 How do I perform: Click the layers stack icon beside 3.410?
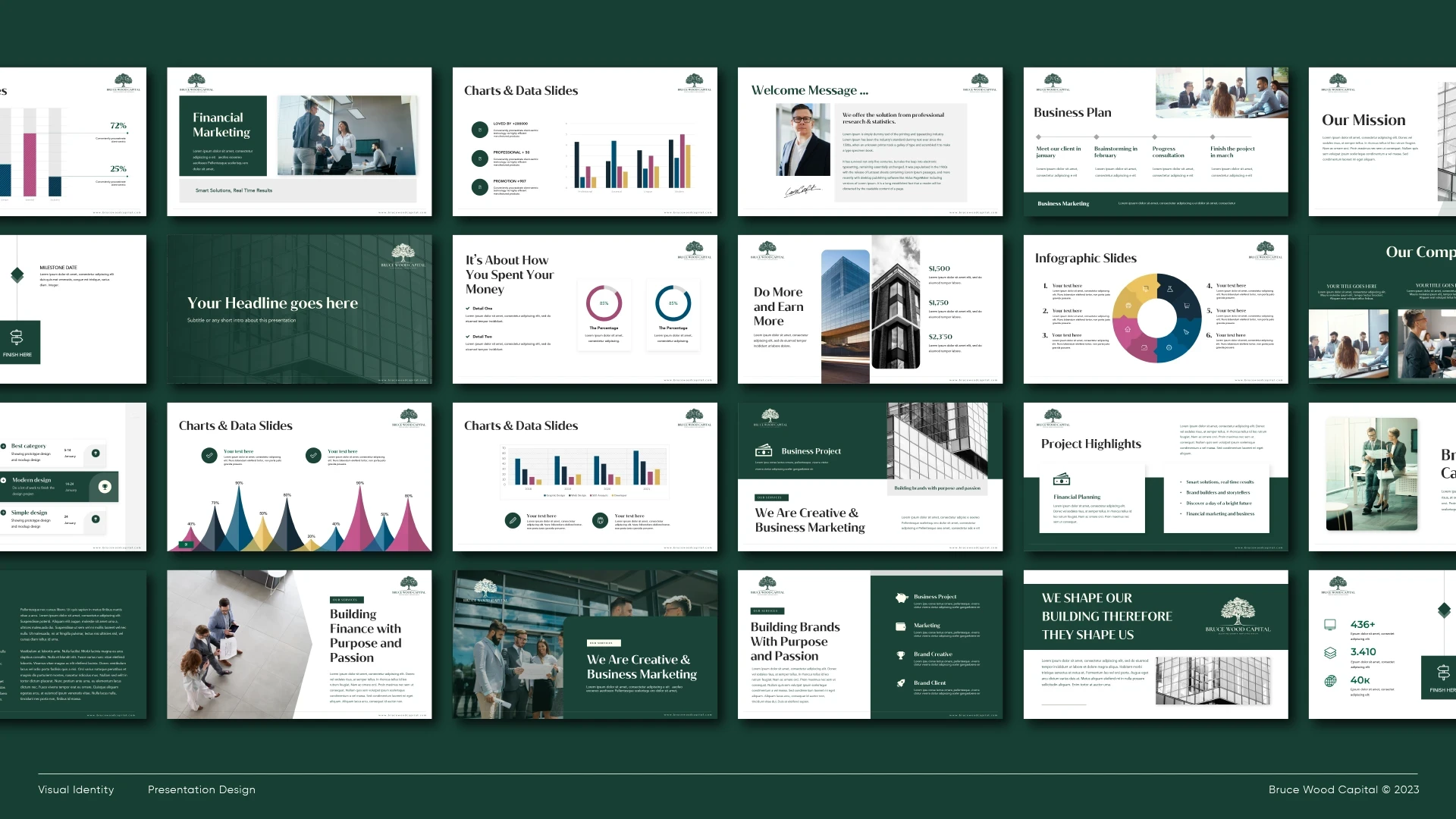[1330, 653]
